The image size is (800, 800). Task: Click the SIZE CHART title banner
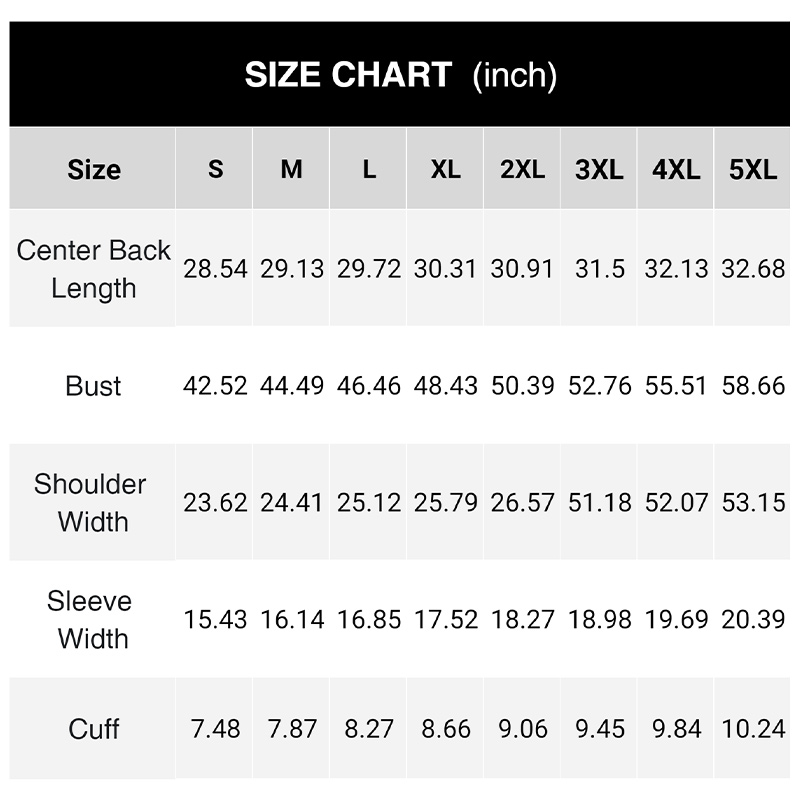coord(399,74)
